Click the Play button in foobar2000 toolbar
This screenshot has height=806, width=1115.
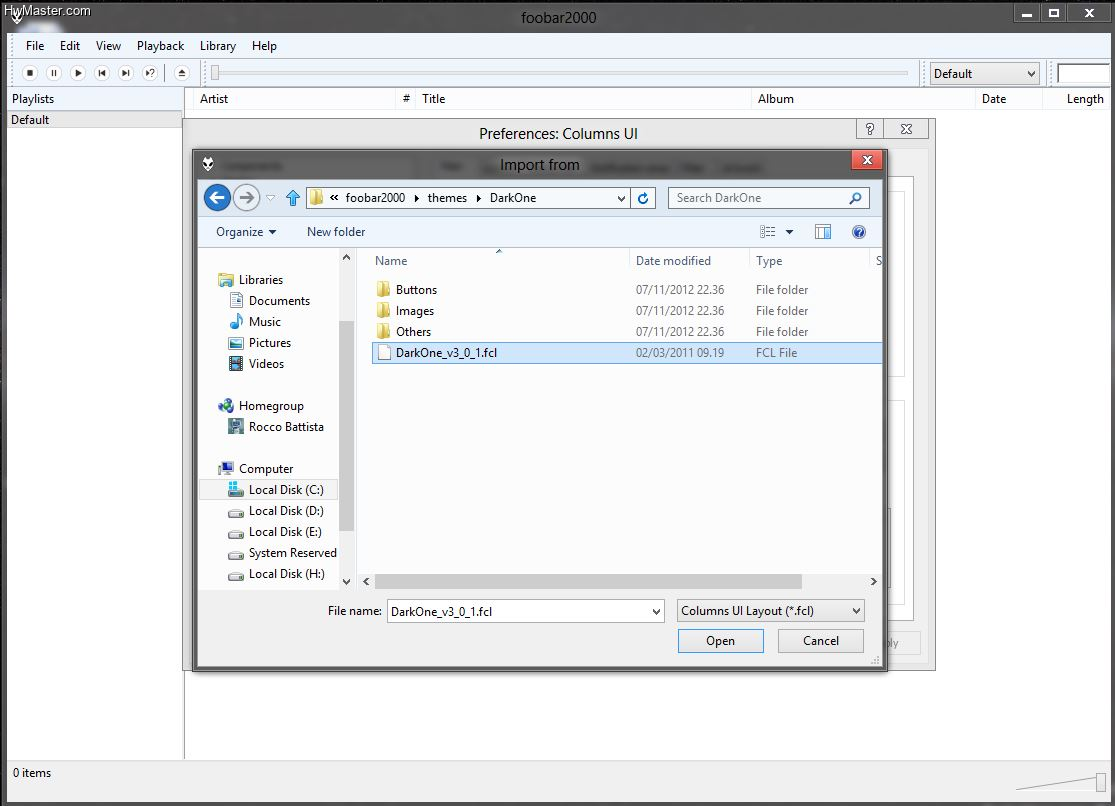pyautogui.click(x=78, y=73)
